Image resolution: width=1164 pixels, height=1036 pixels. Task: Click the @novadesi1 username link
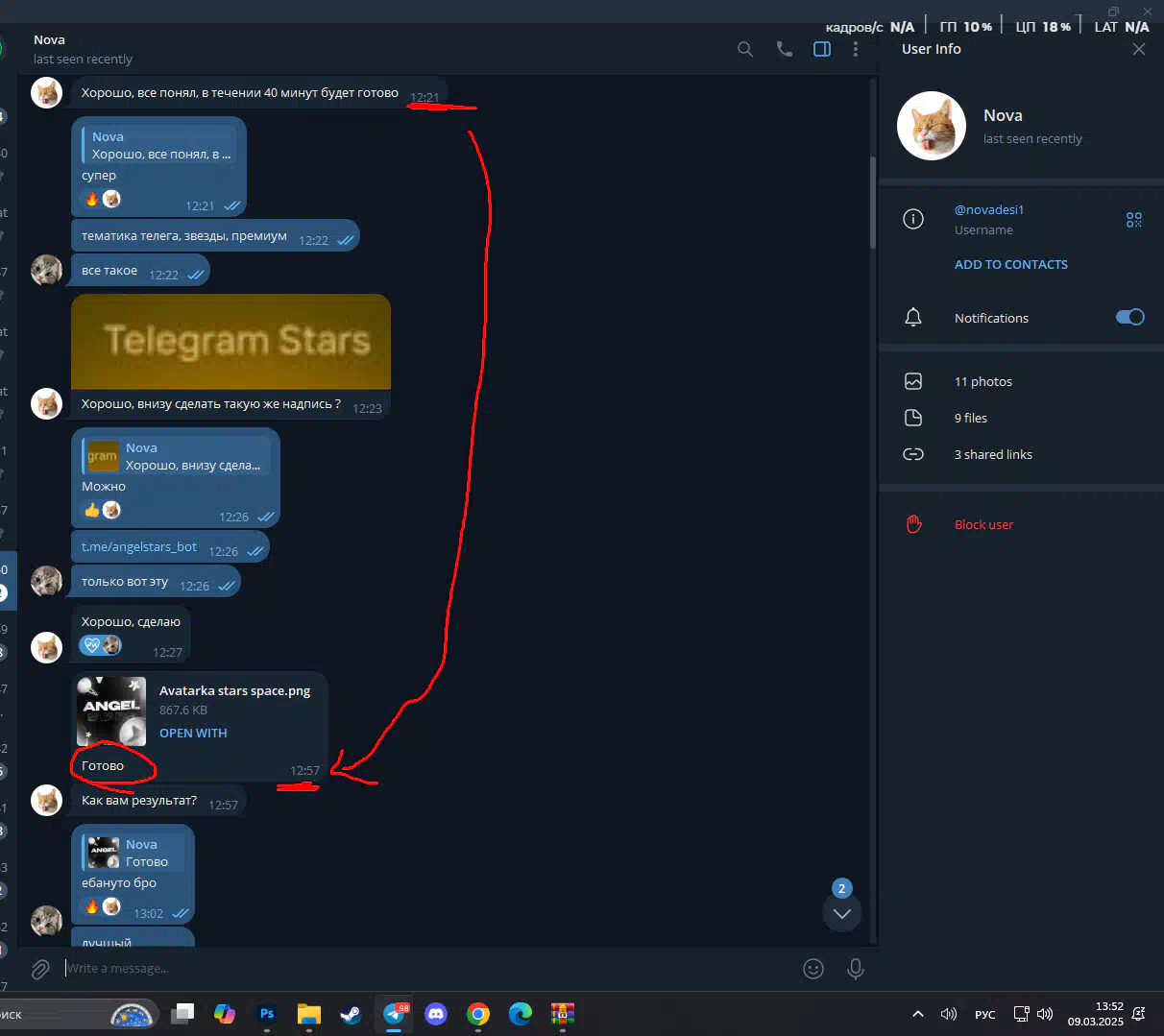point(989,210)
